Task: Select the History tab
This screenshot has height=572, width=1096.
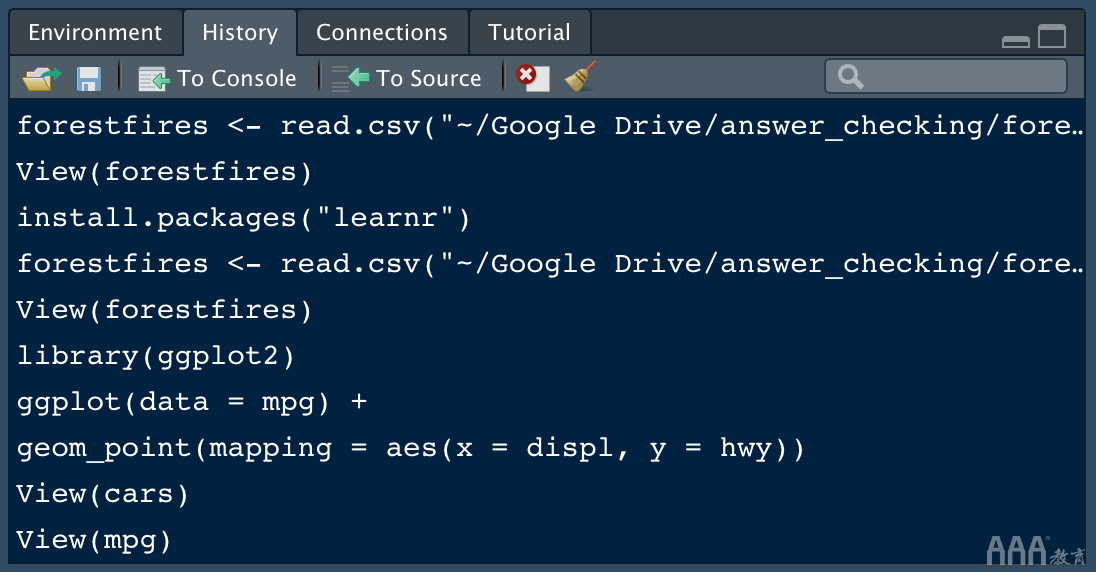Action: coord(240,33)
